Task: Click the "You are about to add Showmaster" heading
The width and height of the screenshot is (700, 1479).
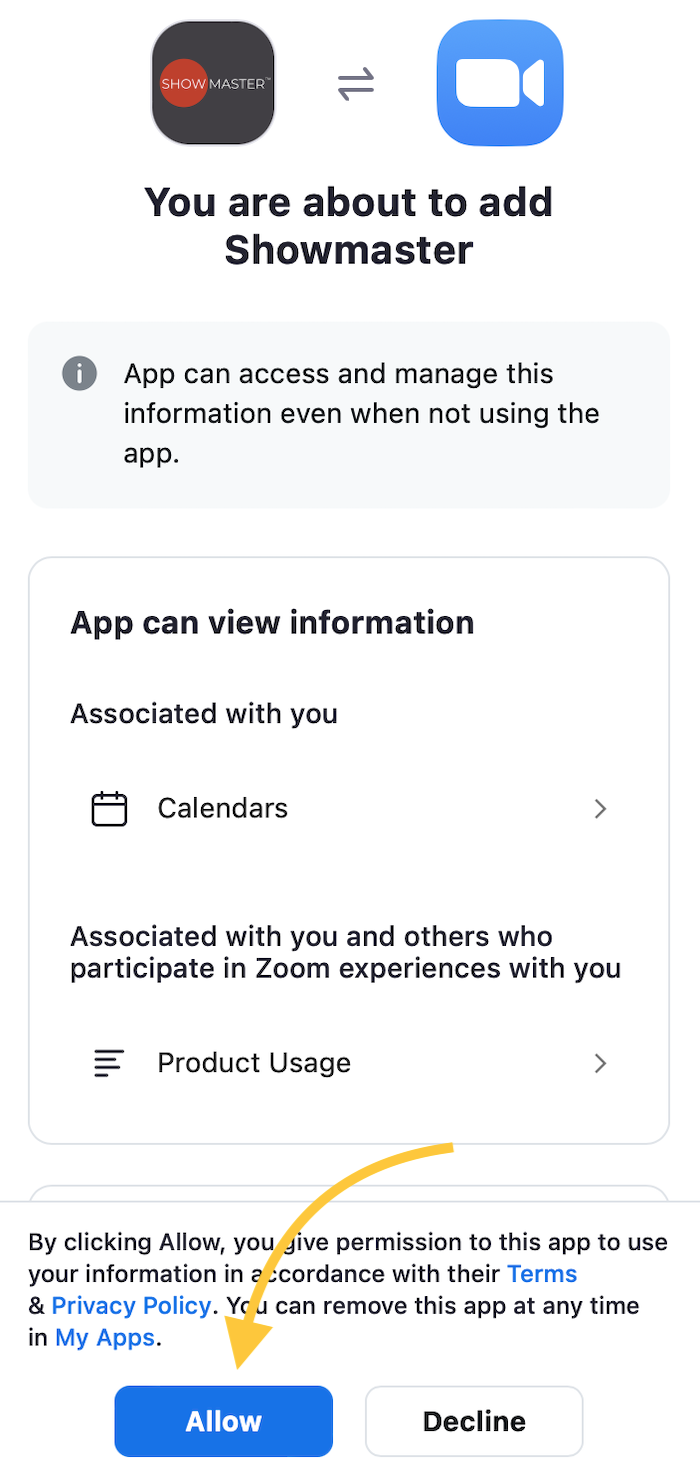Action: pyautogui.click(x=349, y=225)
